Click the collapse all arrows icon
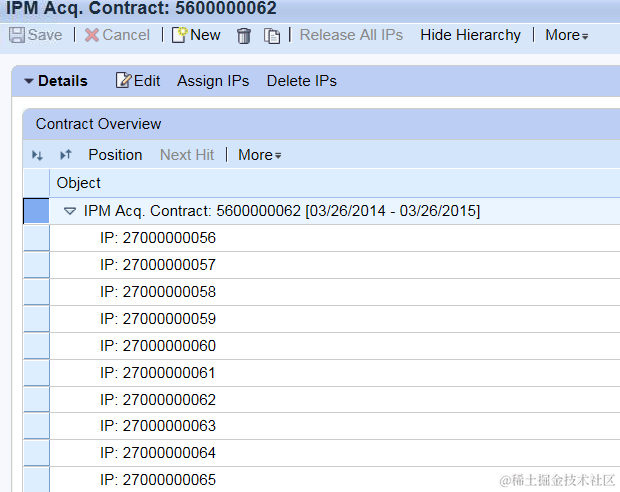 pos(66,155)
